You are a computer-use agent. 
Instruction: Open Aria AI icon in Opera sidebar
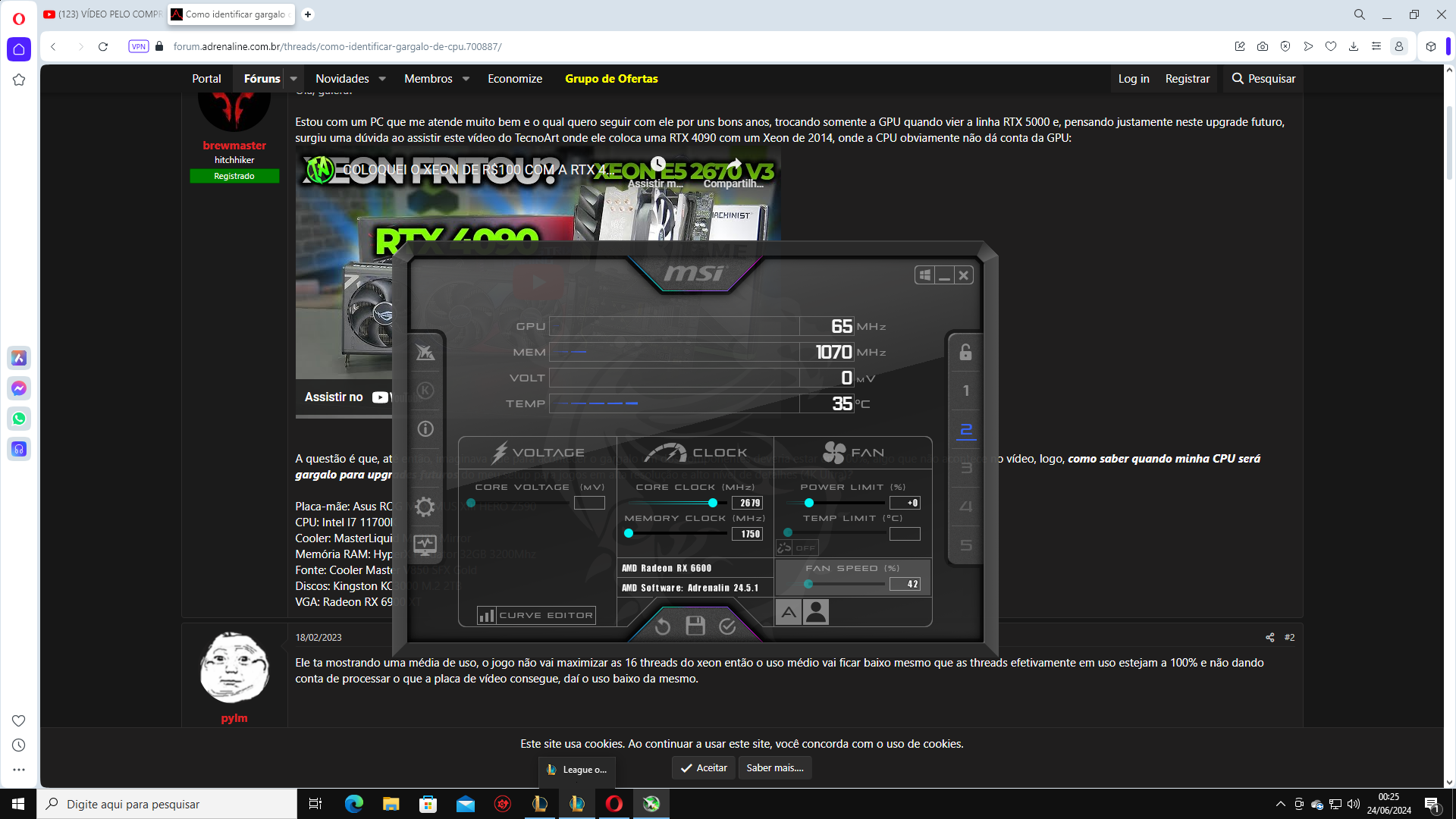point(19,358)
